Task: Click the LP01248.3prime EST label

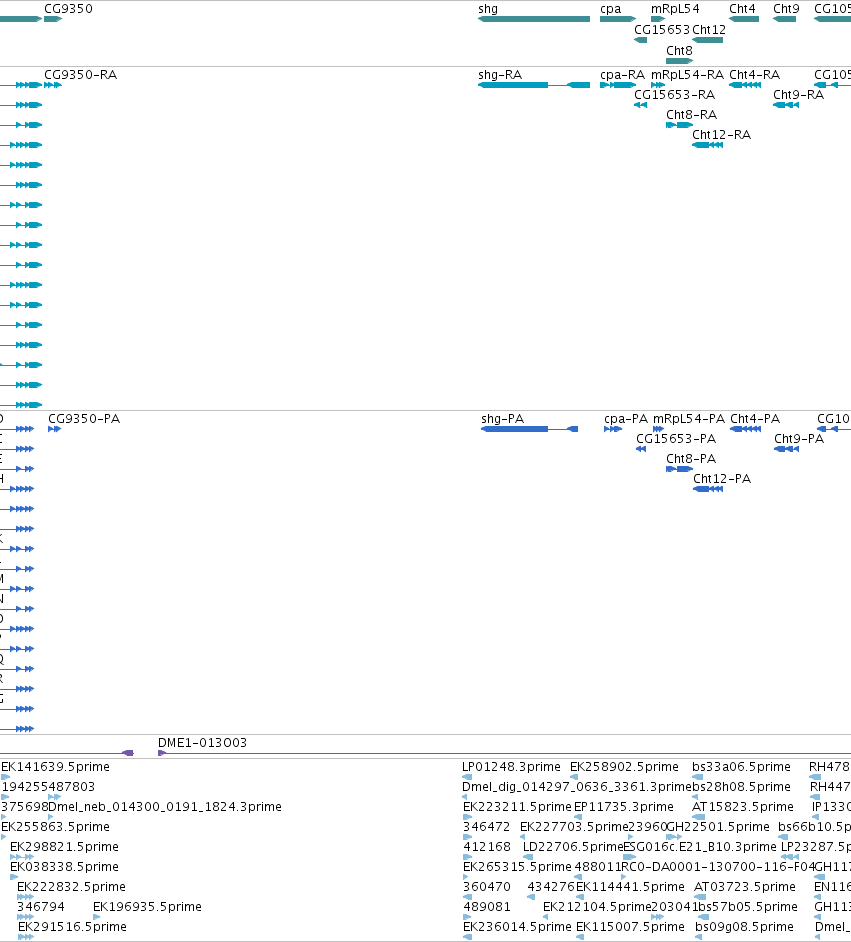Action: tap(511, 767)
